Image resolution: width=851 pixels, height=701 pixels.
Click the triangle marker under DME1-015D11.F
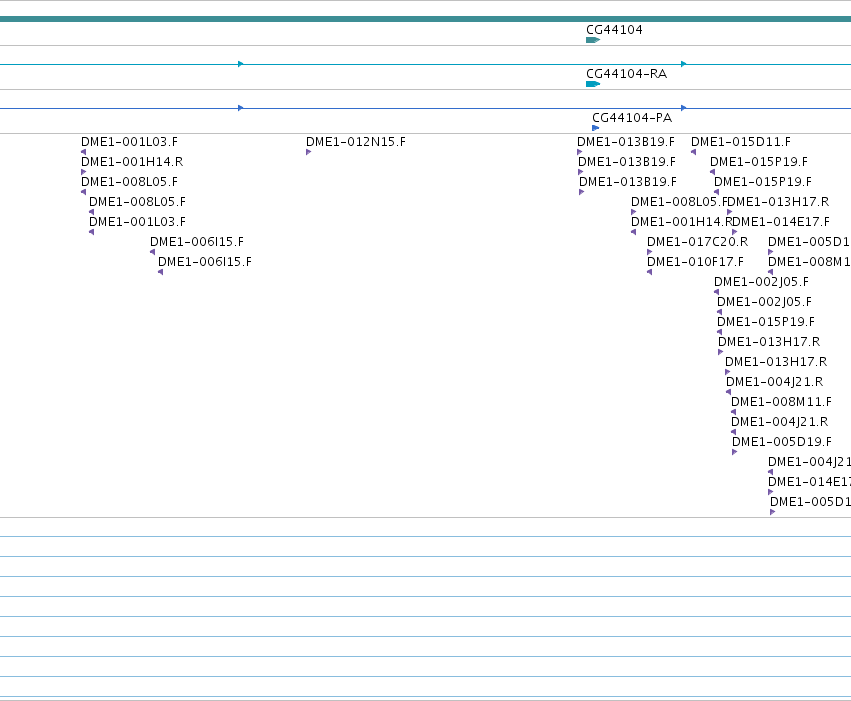694,152
